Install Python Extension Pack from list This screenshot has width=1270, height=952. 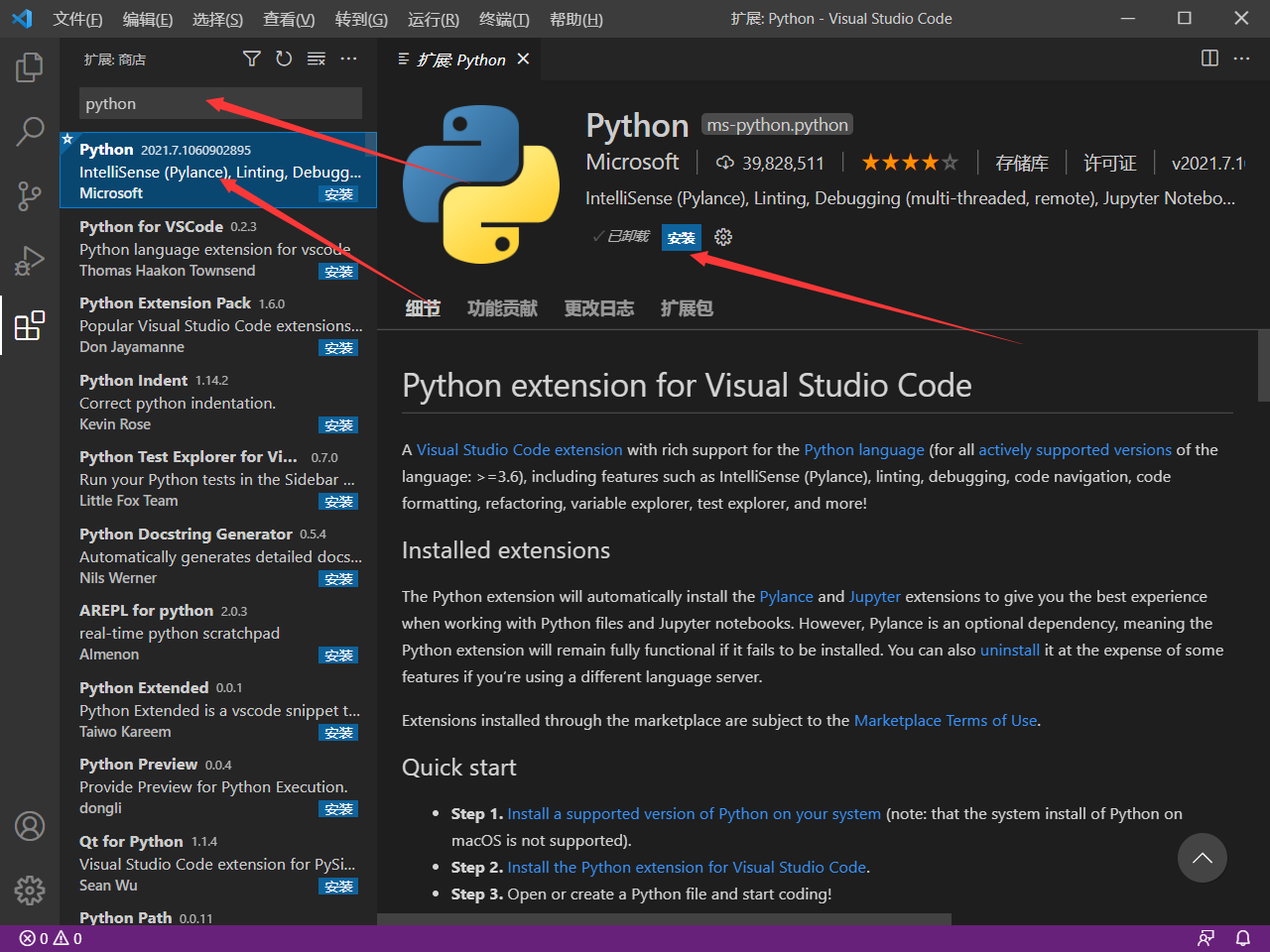coord(339,348)
